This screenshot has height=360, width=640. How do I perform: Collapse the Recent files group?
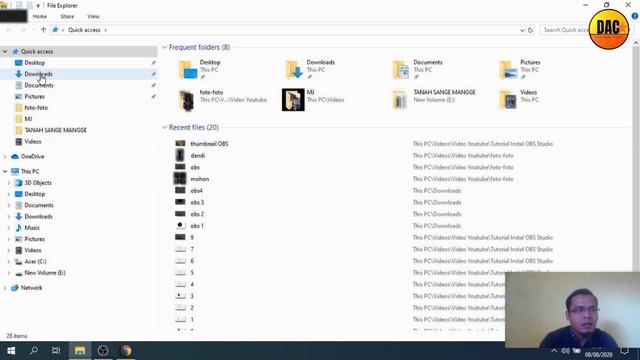pos(164,128)
